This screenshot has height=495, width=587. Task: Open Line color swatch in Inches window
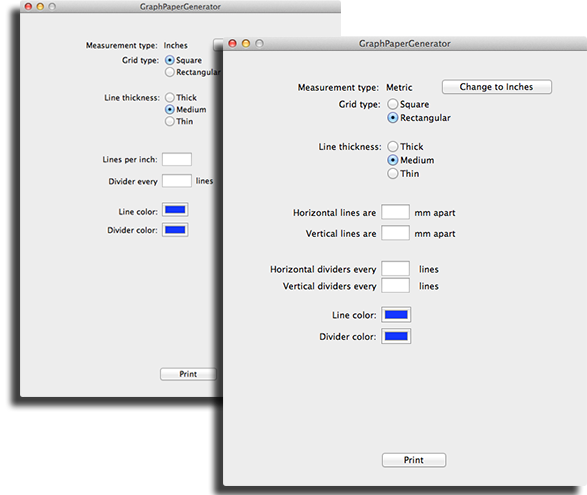click(x=175, y=210)
